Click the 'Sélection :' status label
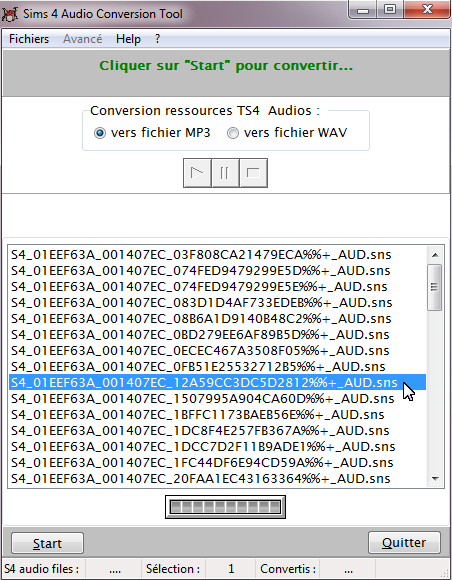452x580 pixels. [173, 569]
